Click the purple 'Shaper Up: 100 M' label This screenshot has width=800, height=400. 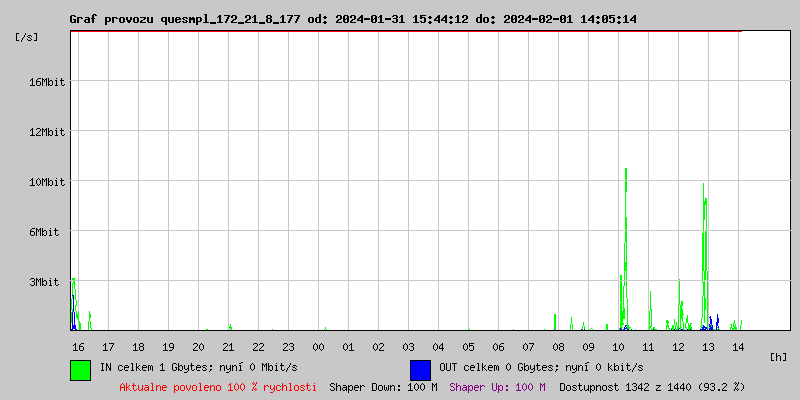pyautogui.click(x=497, y=386)
